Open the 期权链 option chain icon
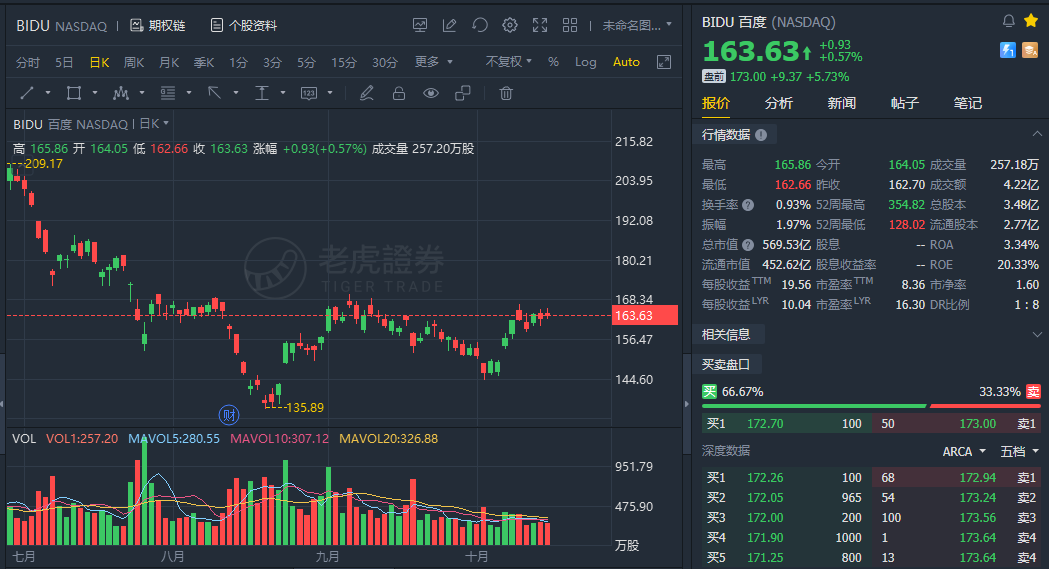 pyautogui.click(x=136, y=25)
